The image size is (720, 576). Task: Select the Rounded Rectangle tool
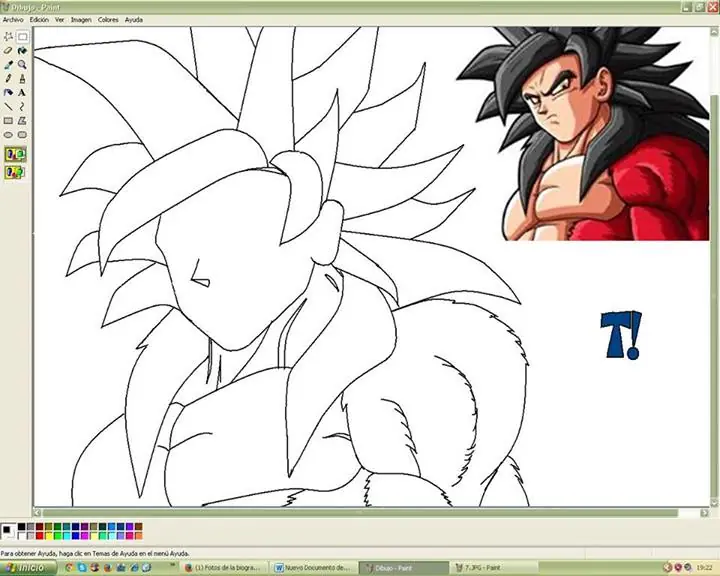click(x=22, y=135)
